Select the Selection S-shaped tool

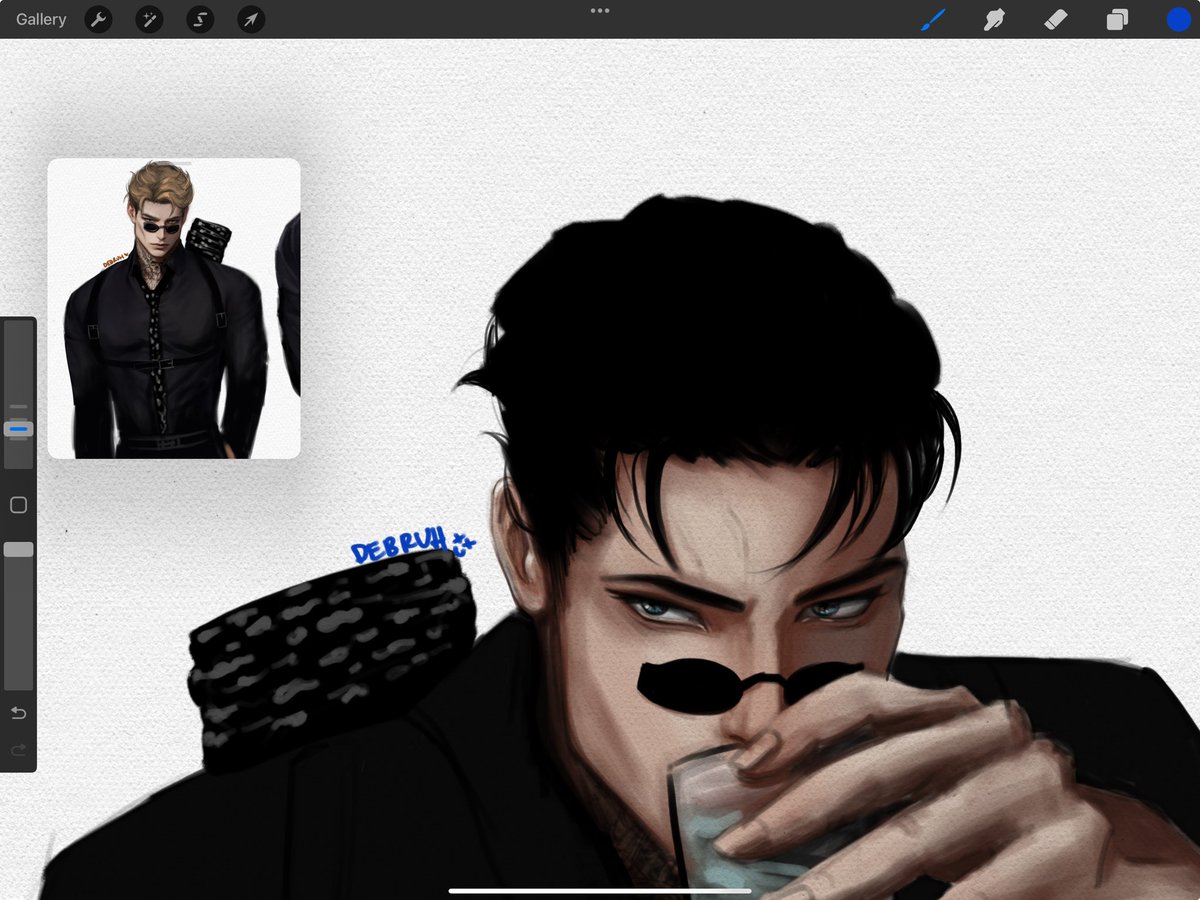200,19
